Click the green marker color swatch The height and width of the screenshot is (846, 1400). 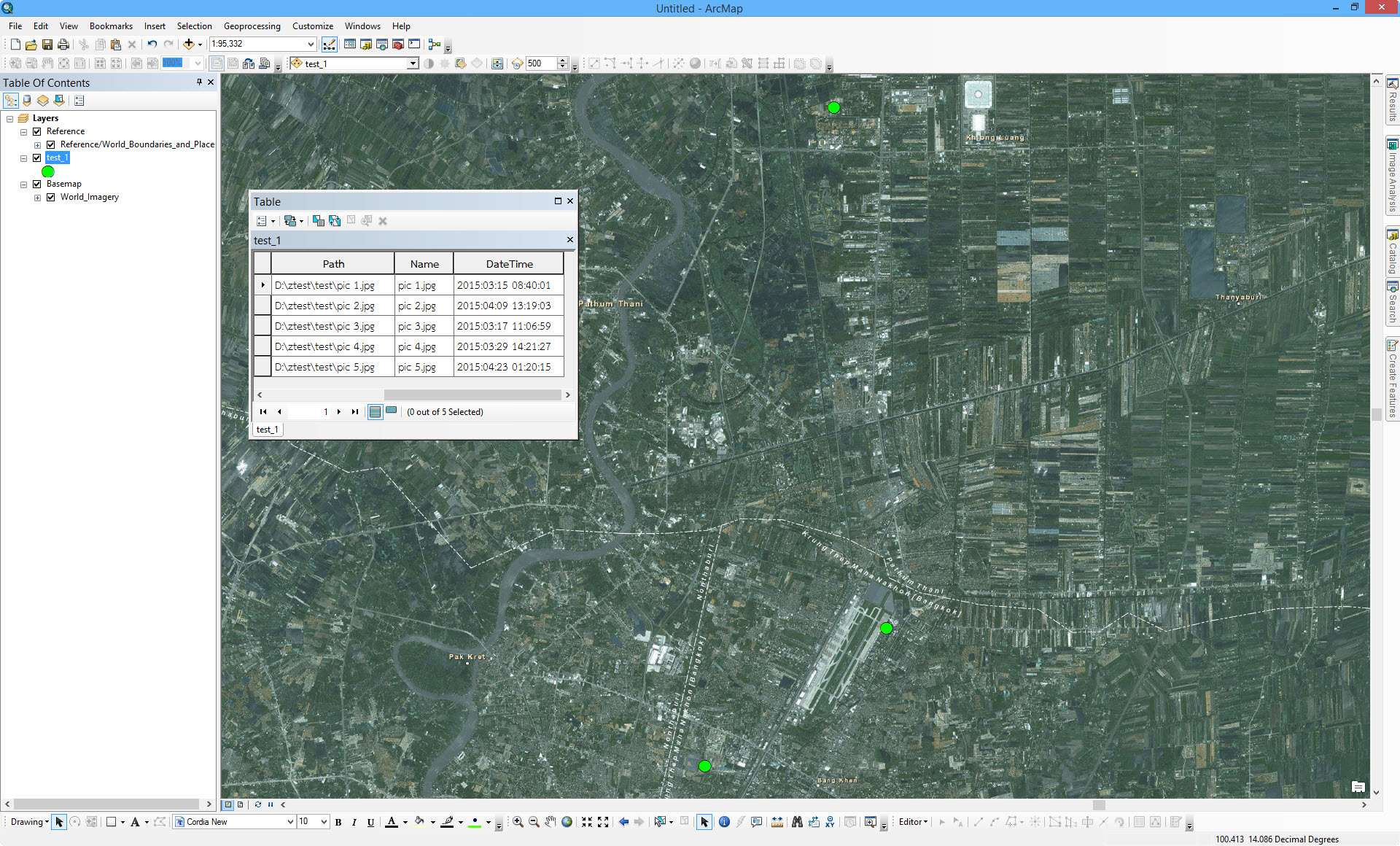475,822
